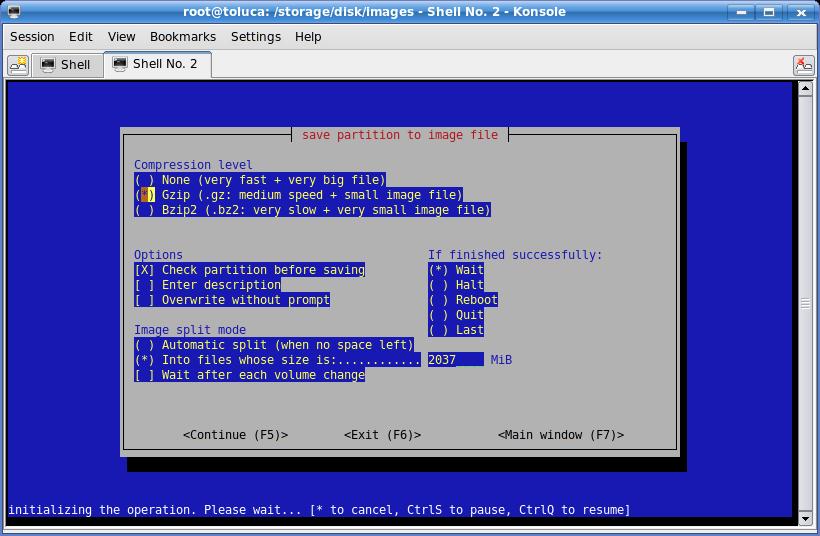Open the window menu icon in title bar
Screen dimensions: 820x536
[x=12, y=12]
